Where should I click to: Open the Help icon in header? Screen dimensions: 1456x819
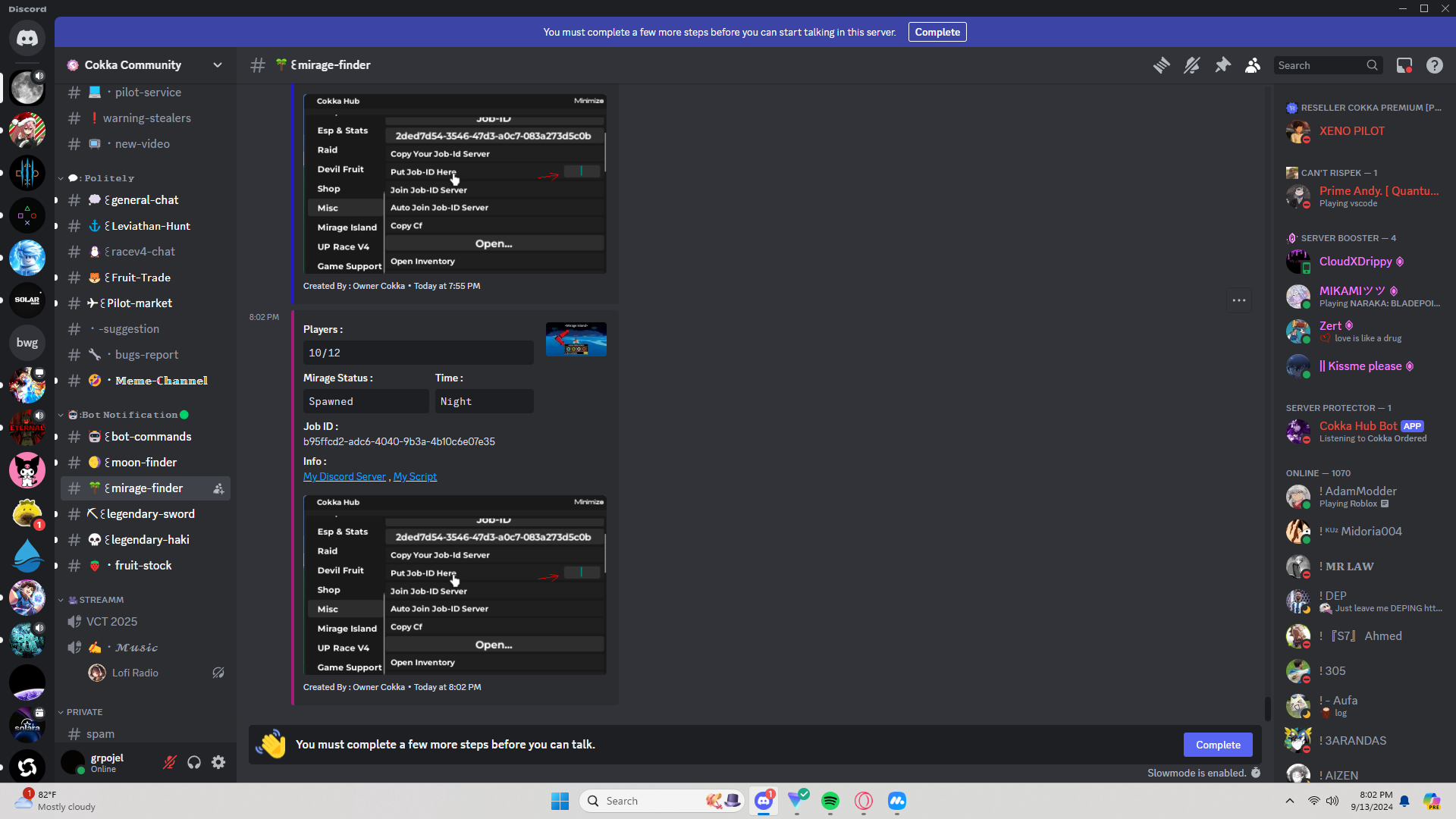pos(1435,65)
